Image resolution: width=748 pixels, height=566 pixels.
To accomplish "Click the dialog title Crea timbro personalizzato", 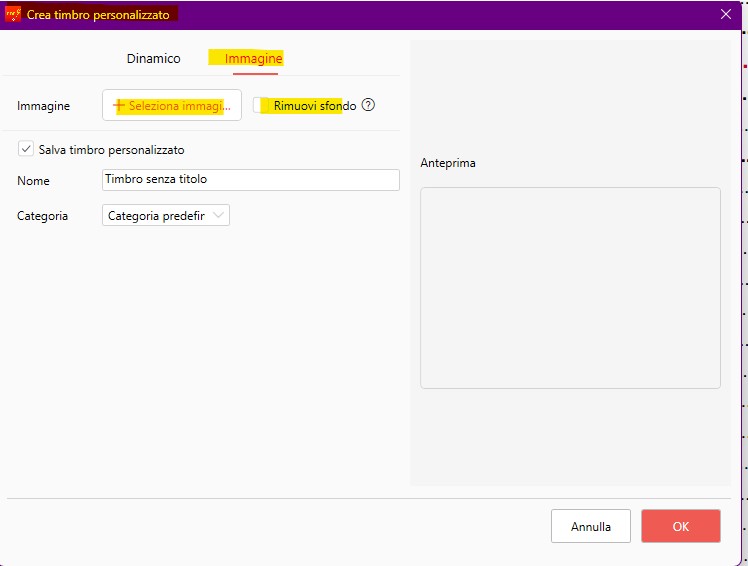I will (98, 15).
